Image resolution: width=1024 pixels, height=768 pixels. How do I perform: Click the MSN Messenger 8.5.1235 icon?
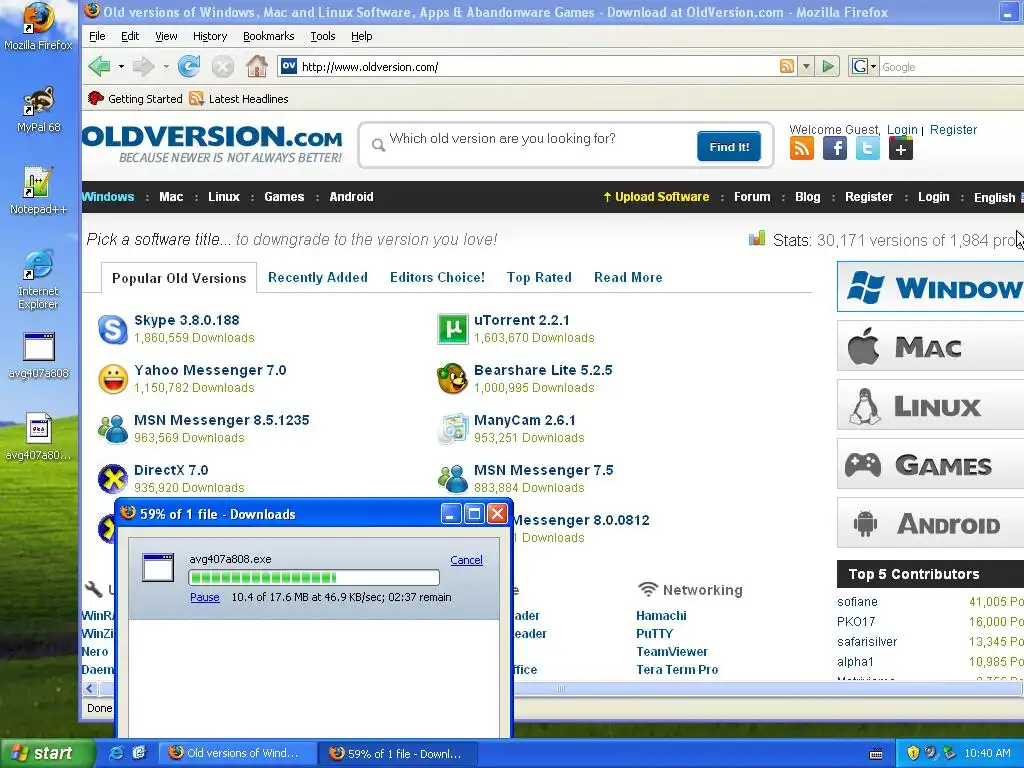112,429
